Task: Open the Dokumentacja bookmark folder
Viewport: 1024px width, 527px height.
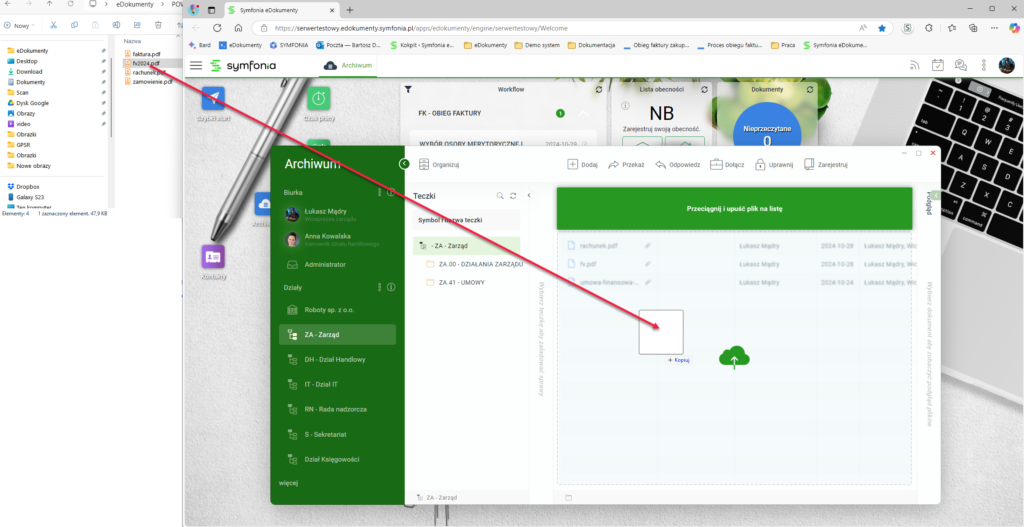Action: [592, 46]
